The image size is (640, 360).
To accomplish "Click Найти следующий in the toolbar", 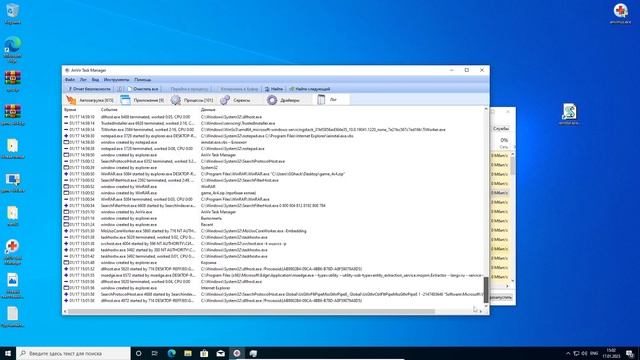I will 310,89.
